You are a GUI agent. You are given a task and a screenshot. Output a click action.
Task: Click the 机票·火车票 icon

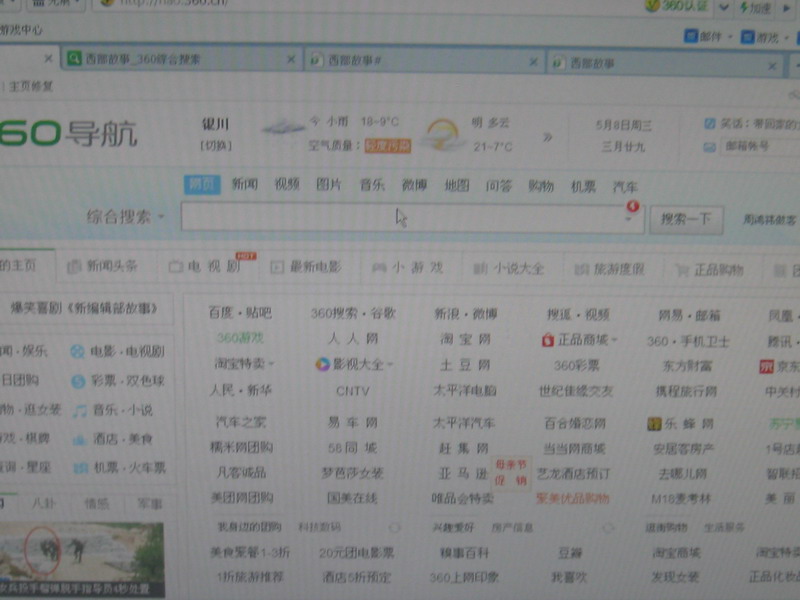coord(81,468)
